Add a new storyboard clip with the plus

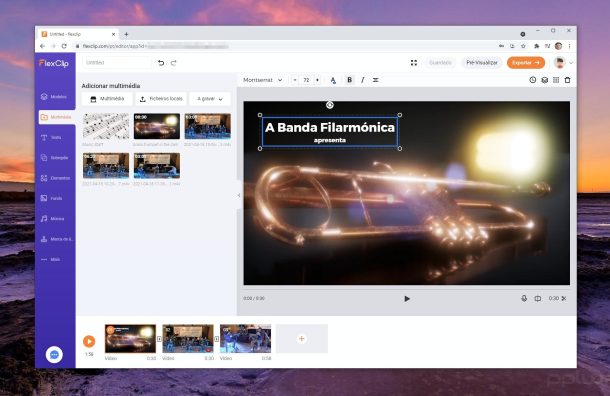tap(301, 339)
